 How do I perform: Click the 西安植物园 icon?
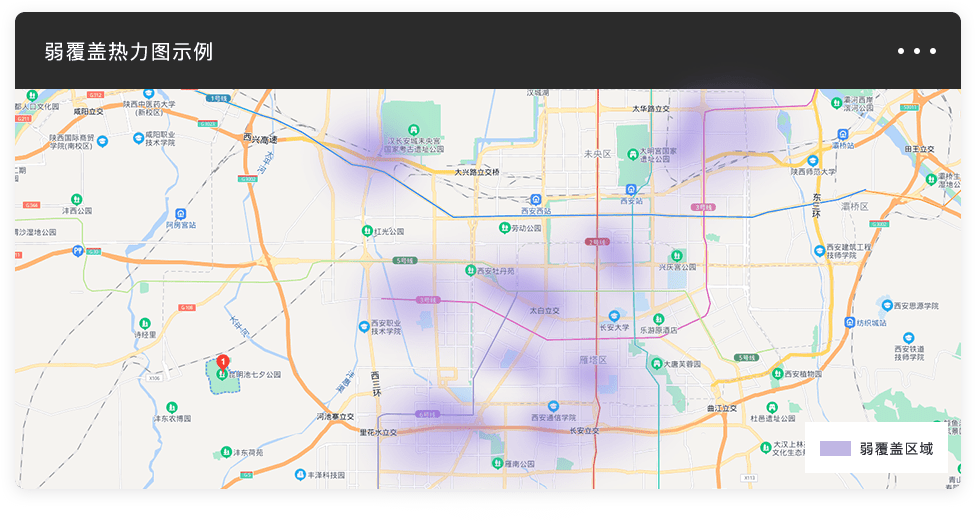tap(777, 373)
